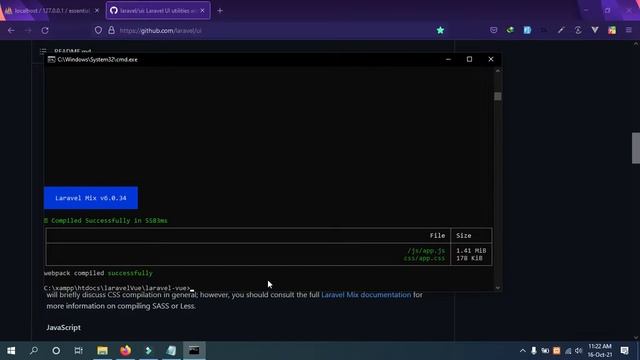Open the Pocket save icon

[x=493, y=30]
